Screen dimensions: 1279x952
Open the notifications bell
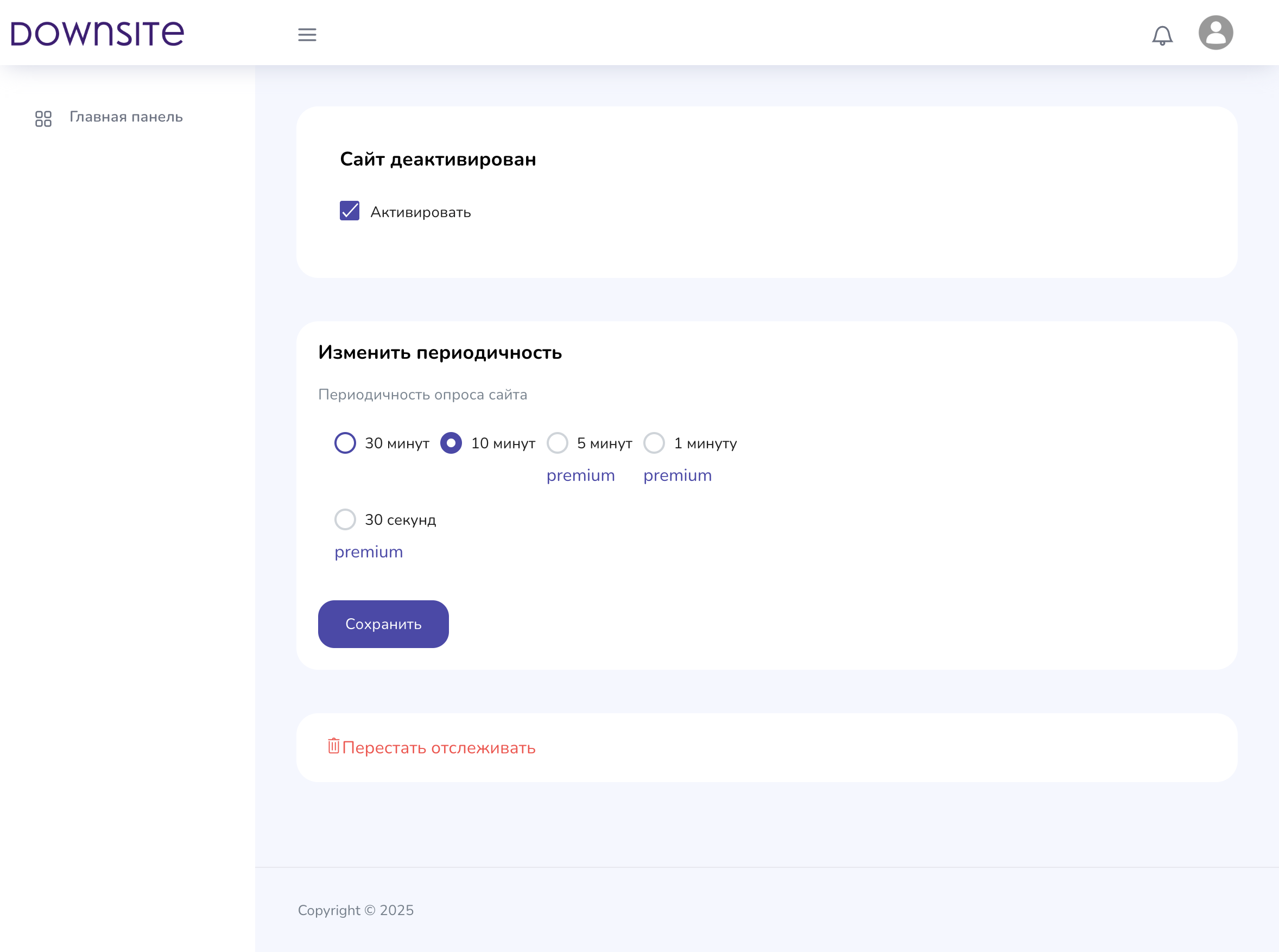(x=1162, y=35)
